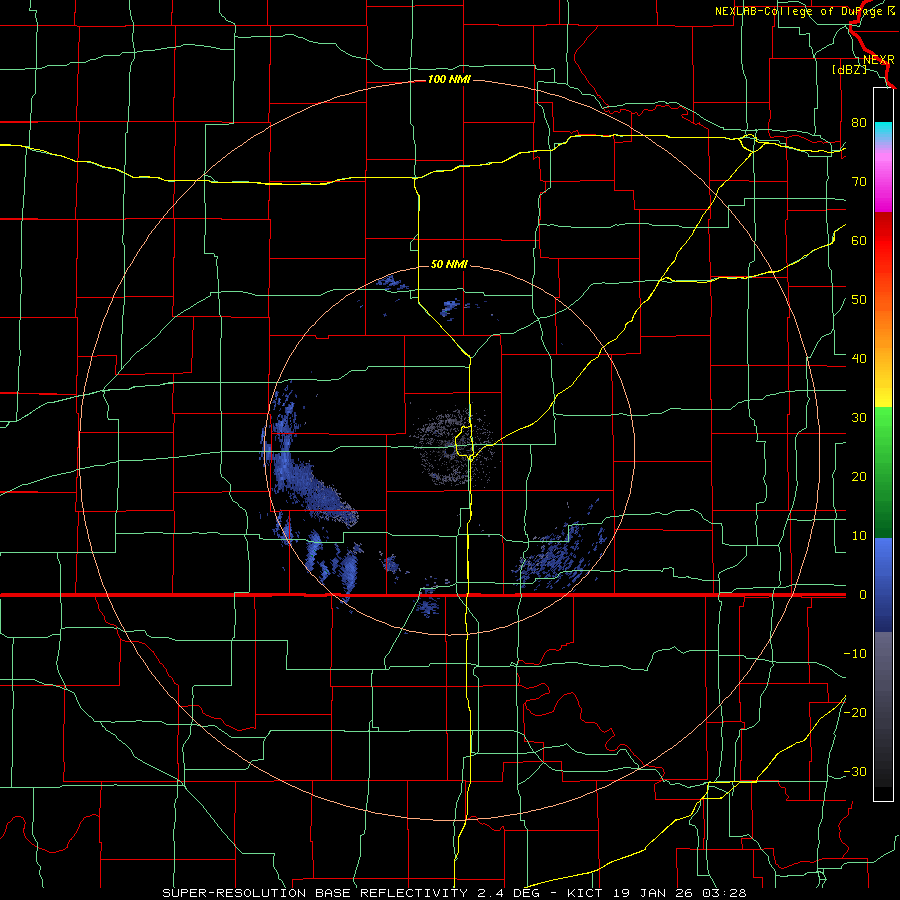Click the 30 value on the dBZ scale

pyautogui.click(x=859, y=418)
